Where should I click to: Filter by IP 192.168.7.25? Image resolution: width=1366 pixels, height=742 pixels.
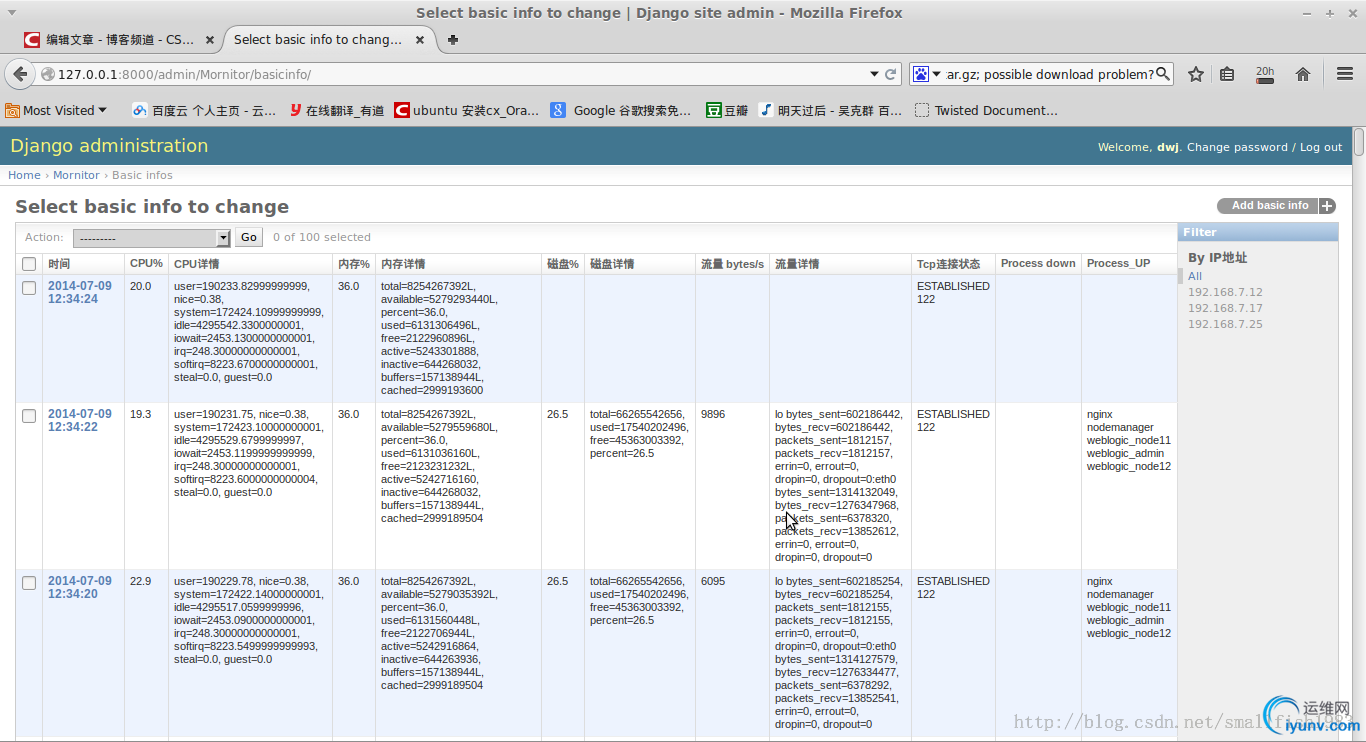tap(1225, 324)
